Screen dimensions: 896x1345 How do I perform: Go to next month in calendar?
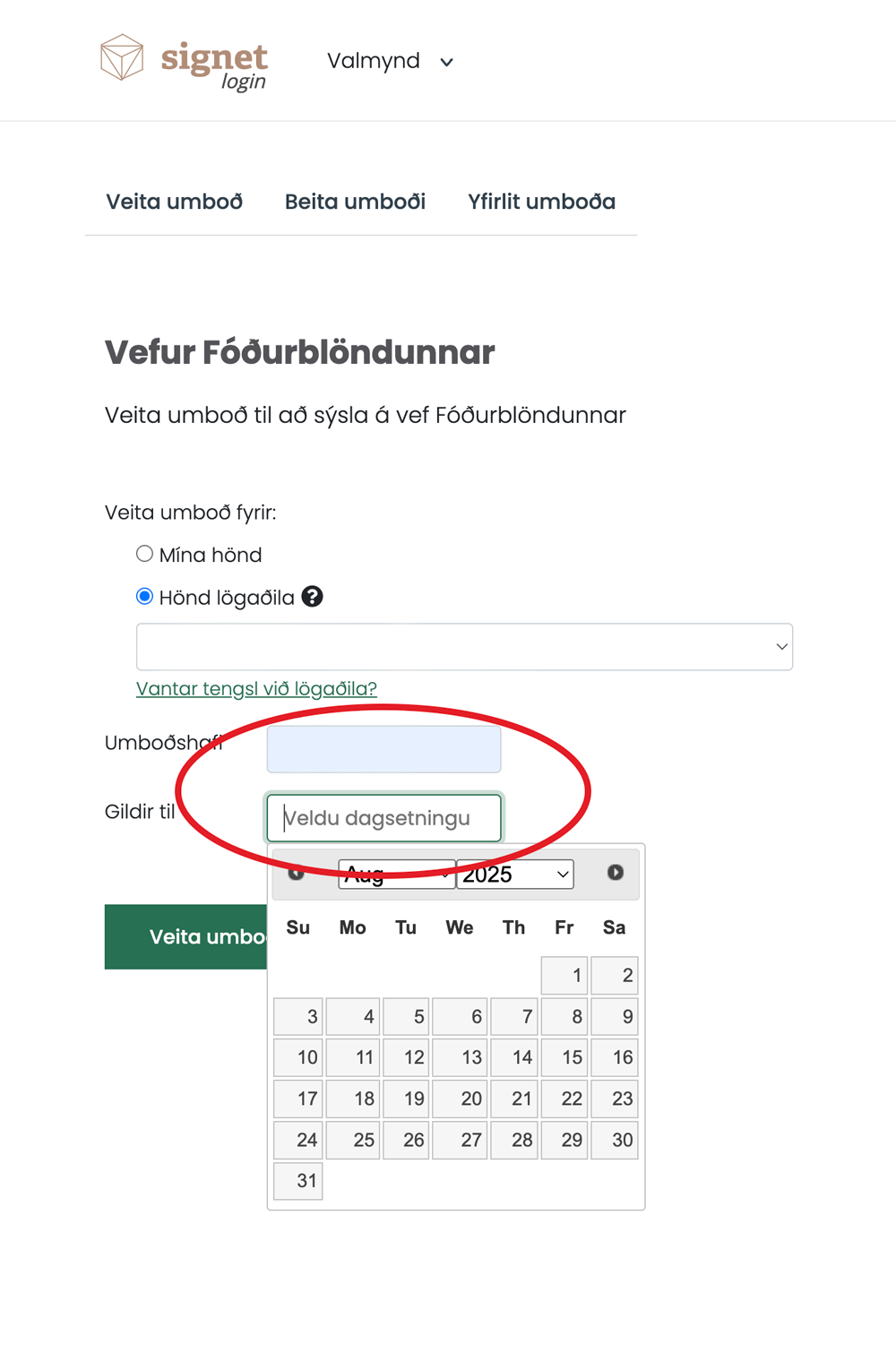pos(616,873)
